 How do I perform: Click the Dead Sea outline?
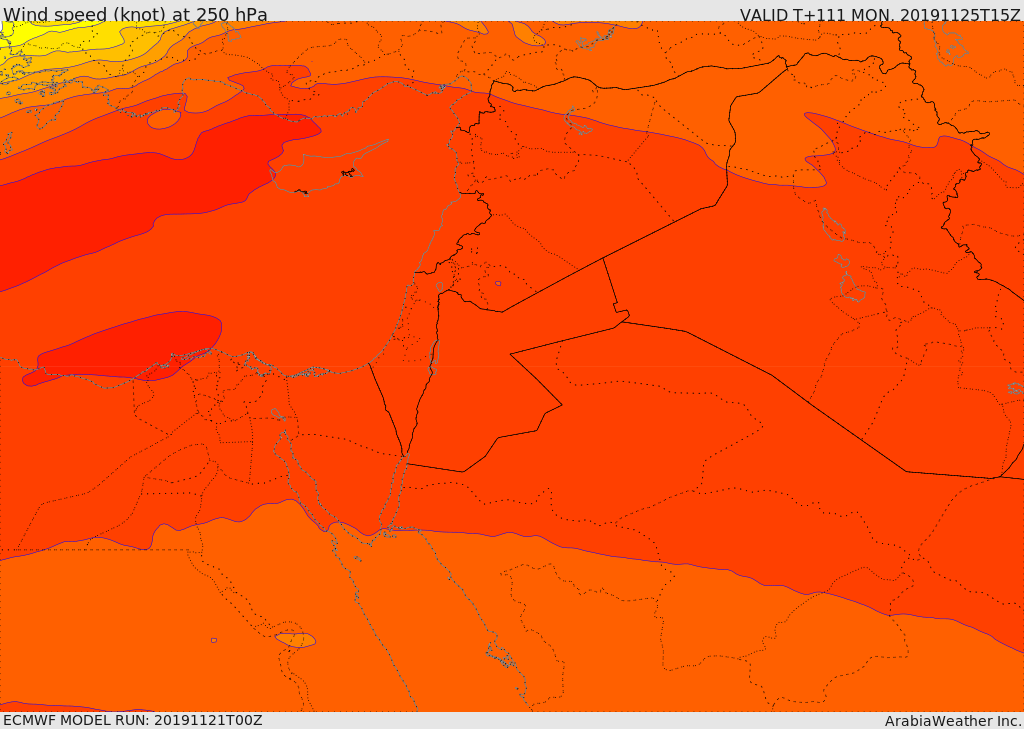click(x=436, y=350)
